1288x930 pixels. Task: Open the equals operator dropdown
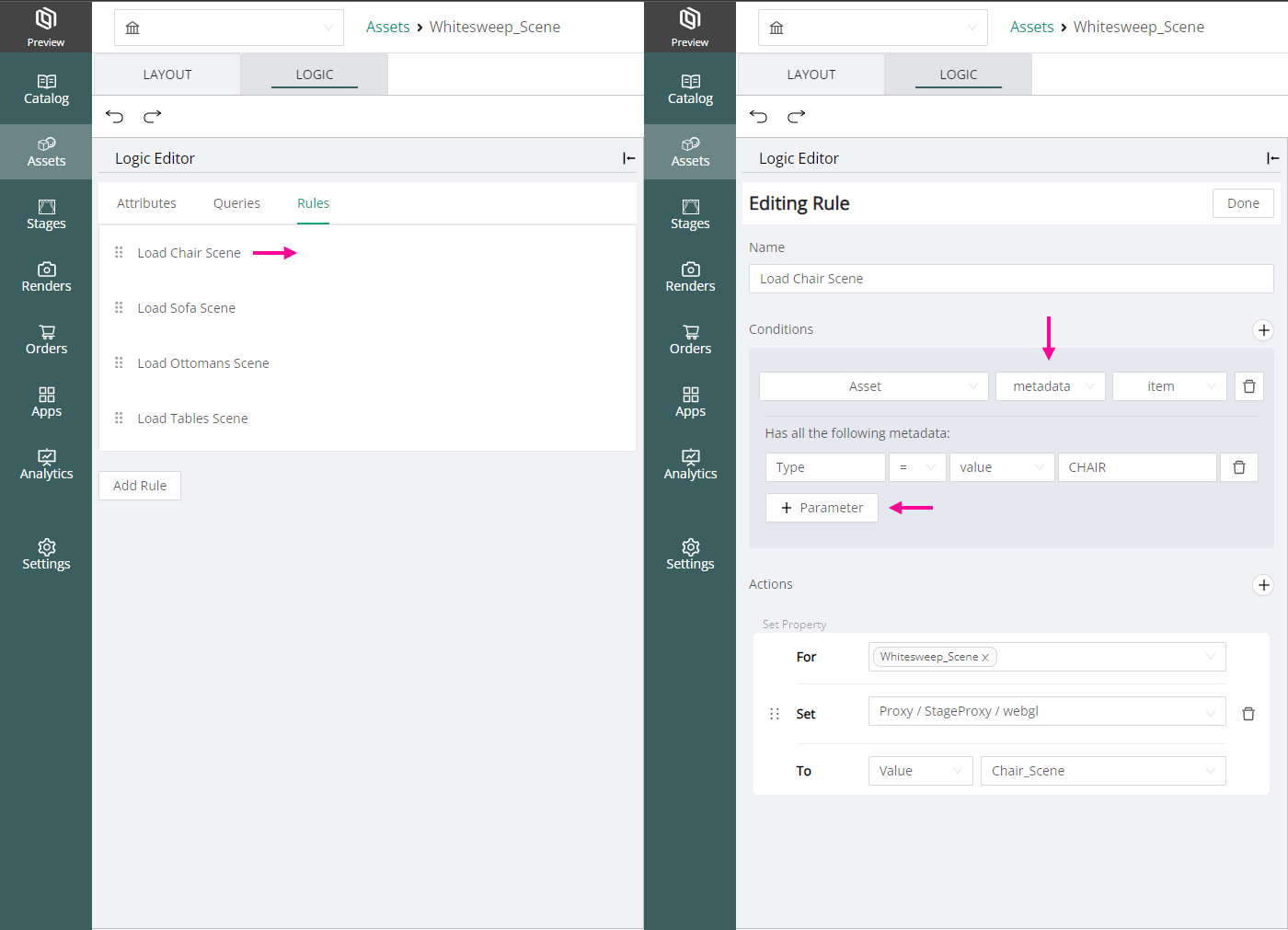coord(916,467)
